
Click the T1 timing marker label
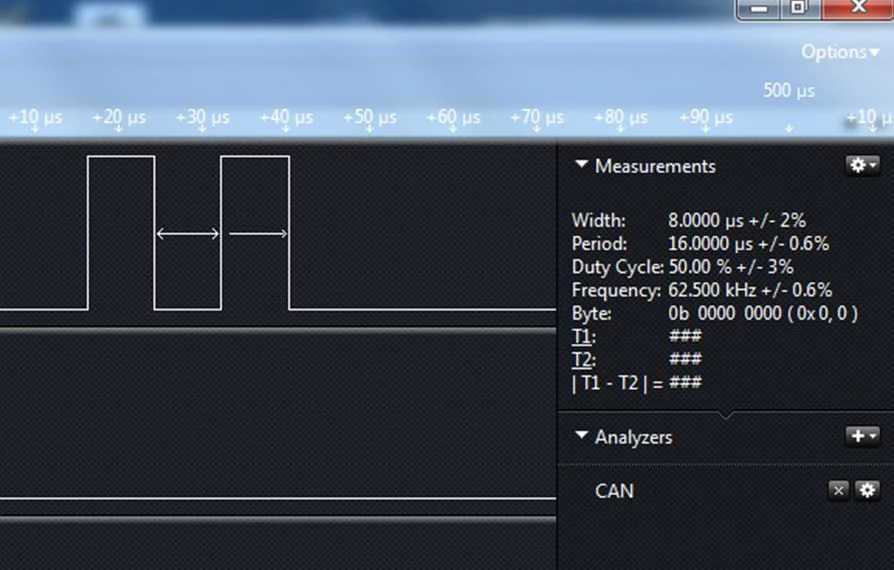pos(583,337)
